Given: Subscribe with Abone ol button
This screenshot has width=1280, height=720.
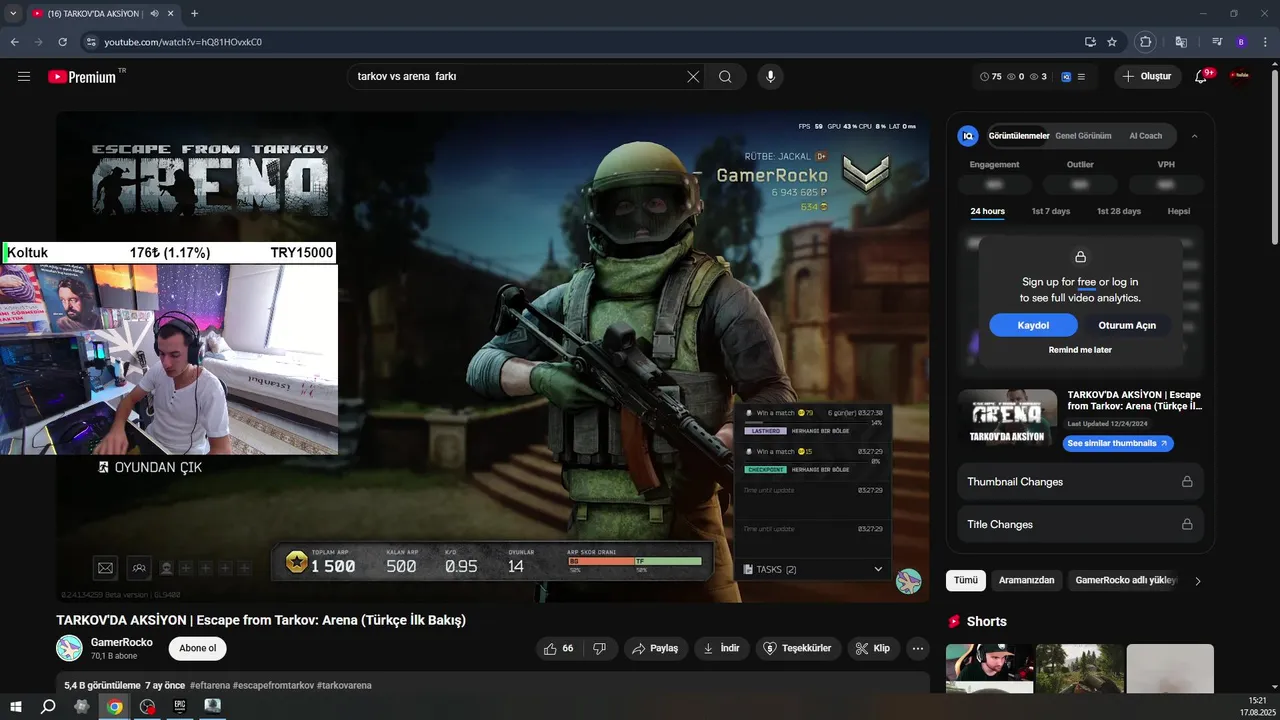Looking at the screenshot, I should [x=198, y=648].
